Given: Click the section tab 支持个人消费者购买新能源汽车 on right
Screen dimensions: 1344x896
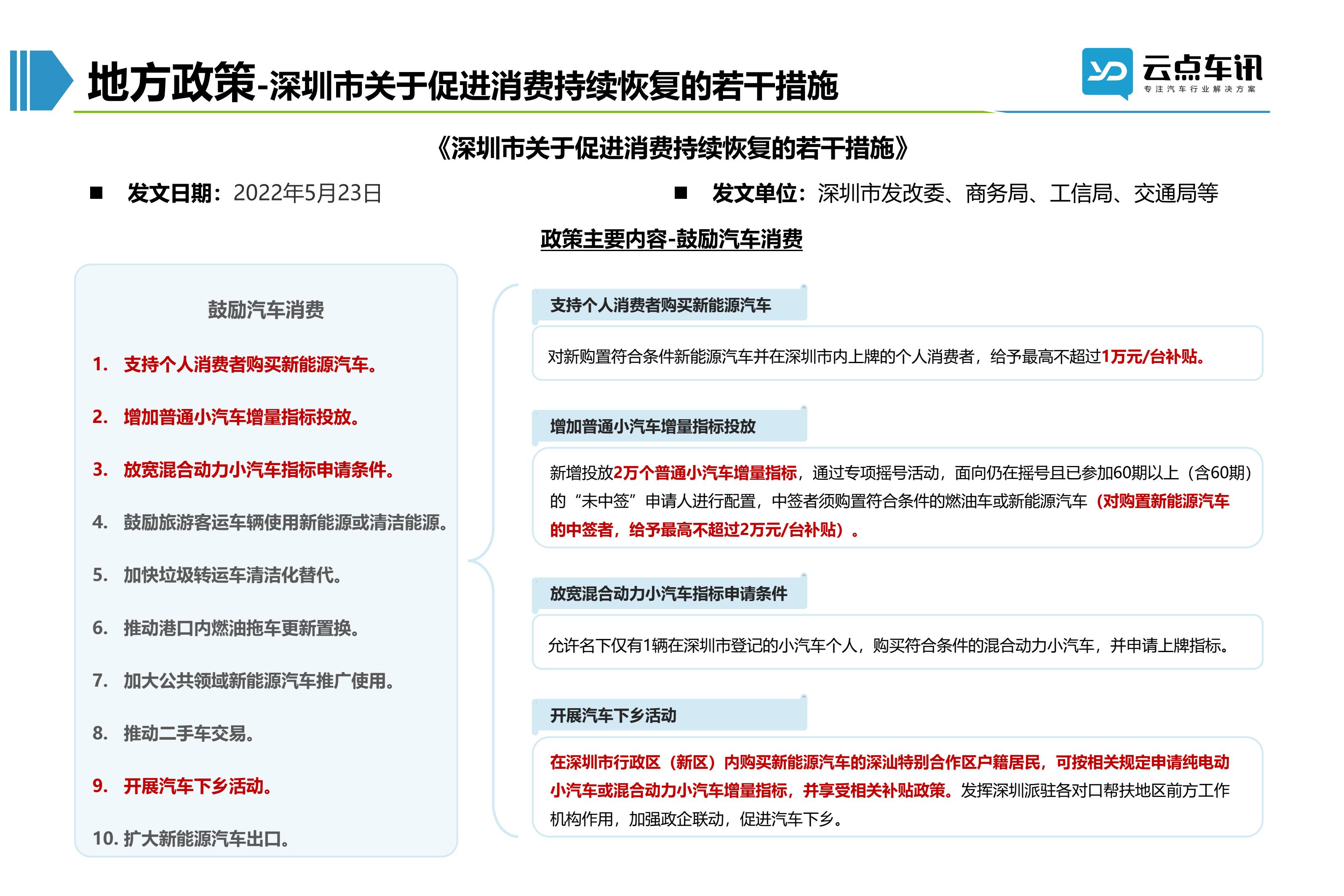Looking at the screenshot, I should [669, 305].
